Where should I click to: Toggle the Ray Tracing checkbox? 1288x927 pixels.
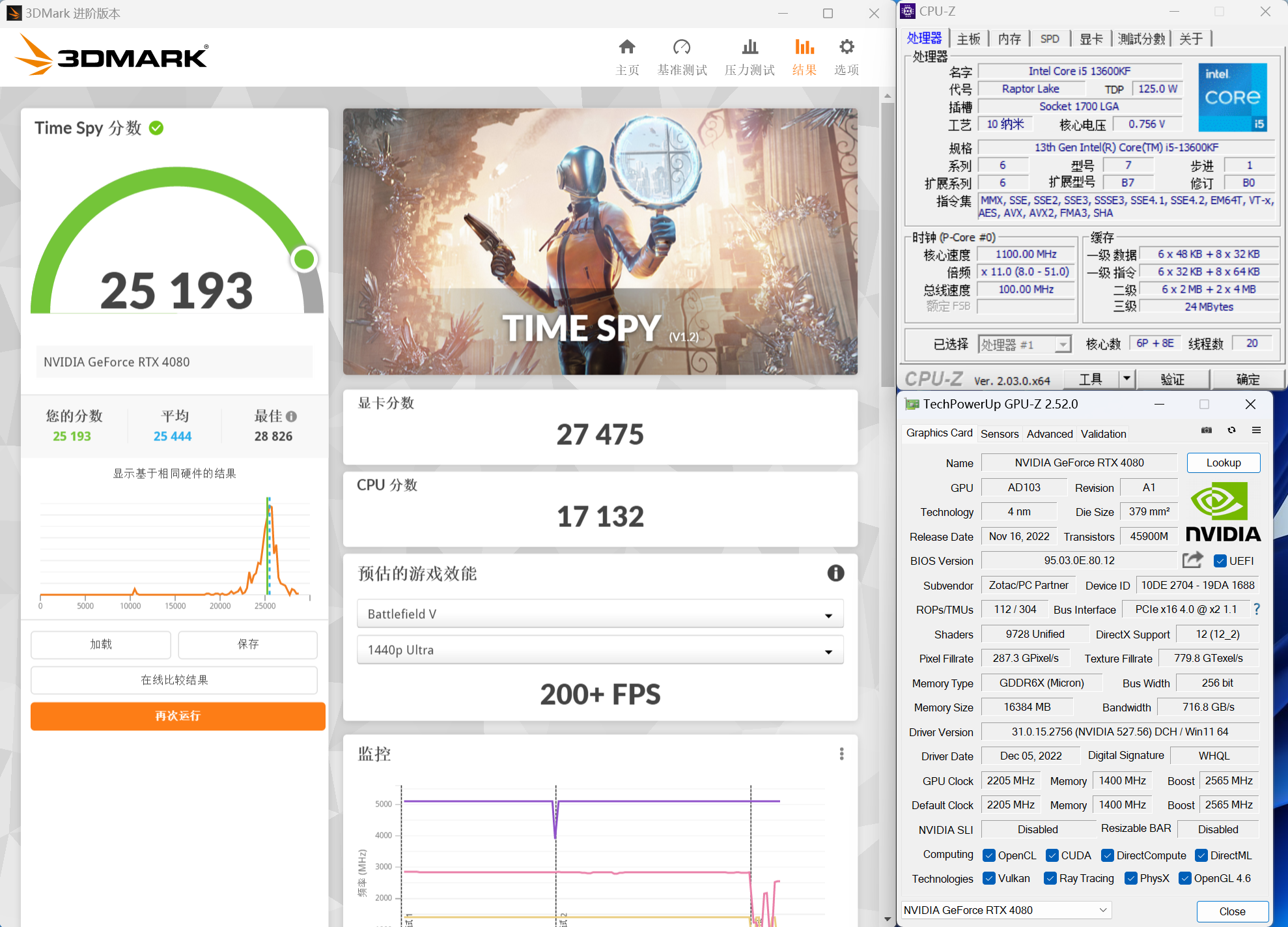[x=1050, y=878]
